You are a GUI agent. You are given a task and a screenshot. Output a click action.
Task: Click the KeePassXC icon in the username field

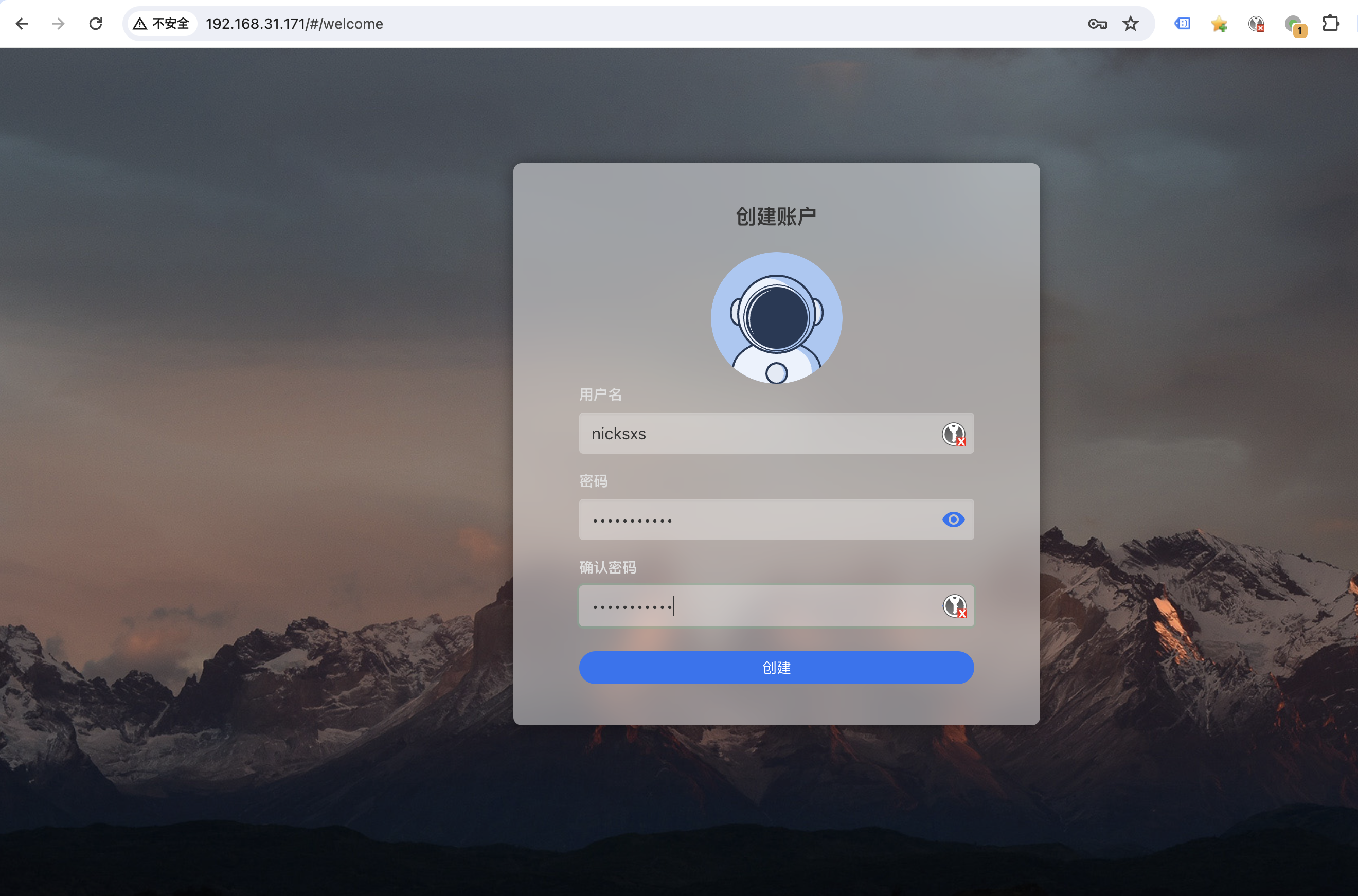(x=954, y=434)
